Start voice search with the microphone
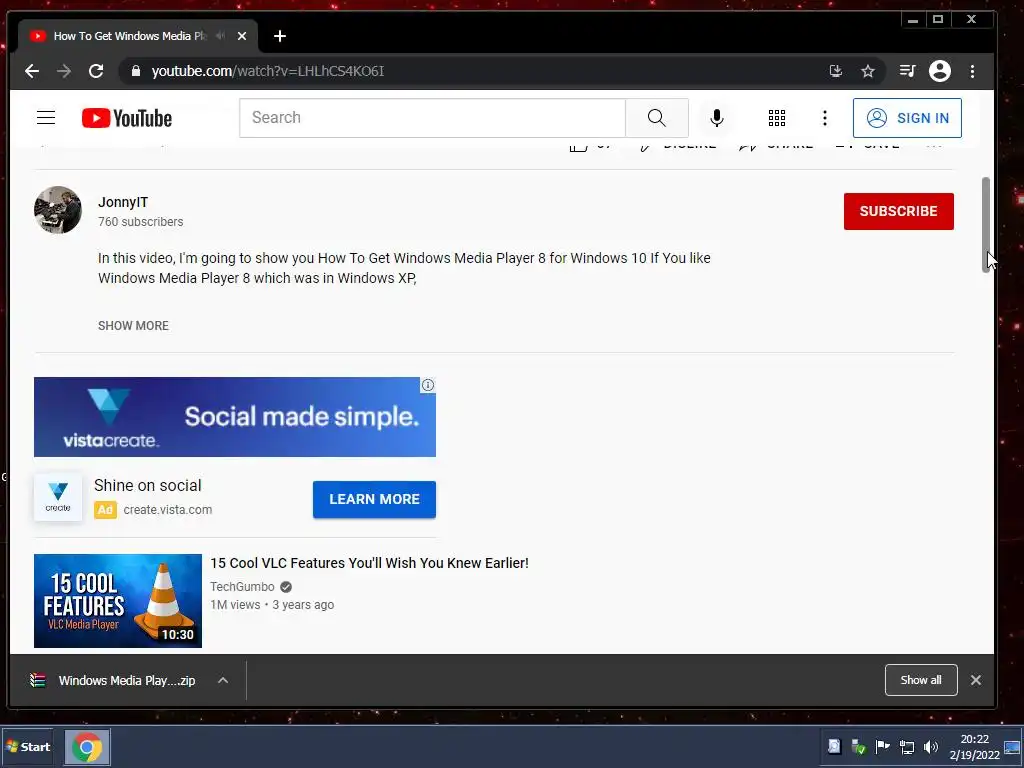The height and width of the screenshot is (768, 1024). pyautogui.click(x=716, y=118)
